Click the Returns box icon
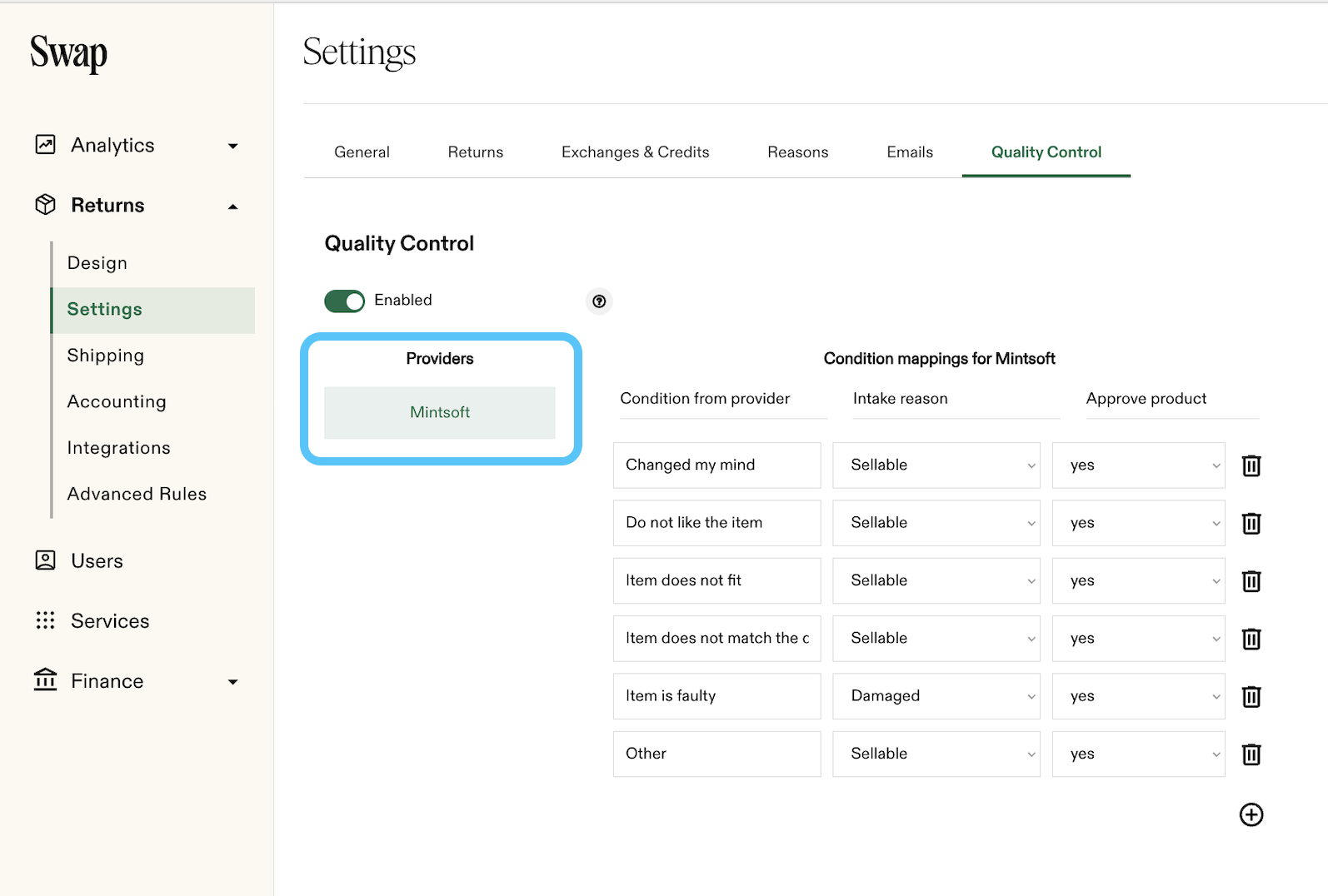The width and height of the screenshot is (1328, 896). [46, 205]
